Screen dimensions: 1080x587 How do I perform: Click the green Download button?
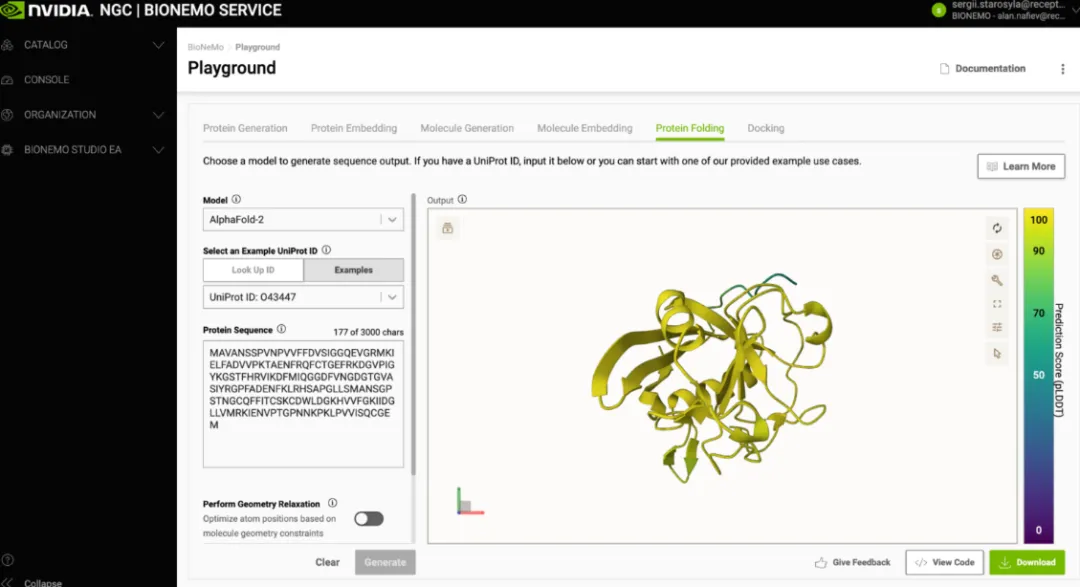1027,562
